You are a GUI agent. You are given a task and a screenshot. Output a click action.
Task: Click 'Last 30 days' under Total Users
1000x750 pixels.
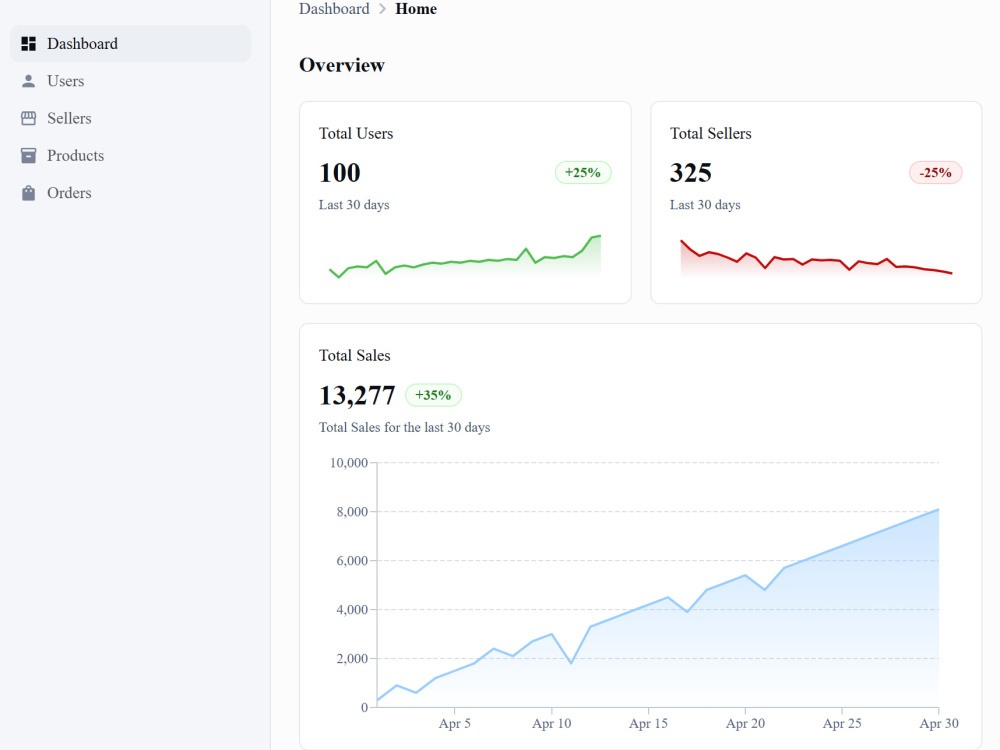coord(354,205)
